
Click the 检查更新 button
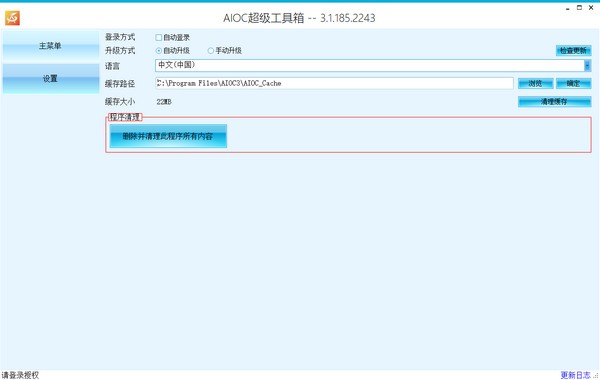point(574,51)
